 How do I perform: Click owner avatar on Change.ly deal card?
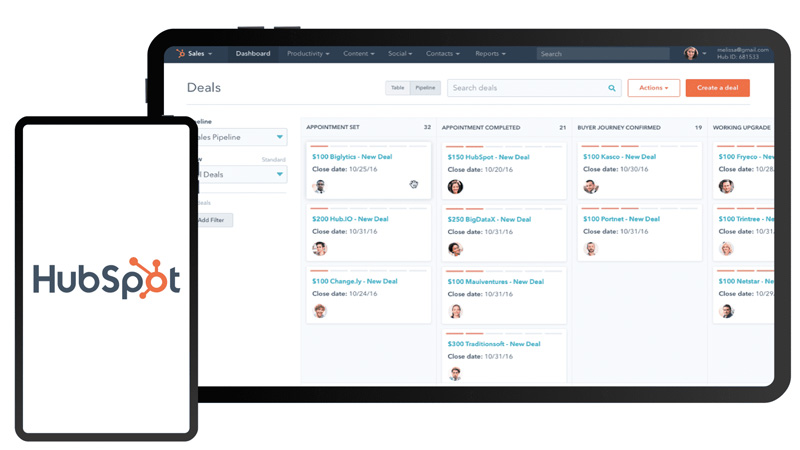pos(320,311)
